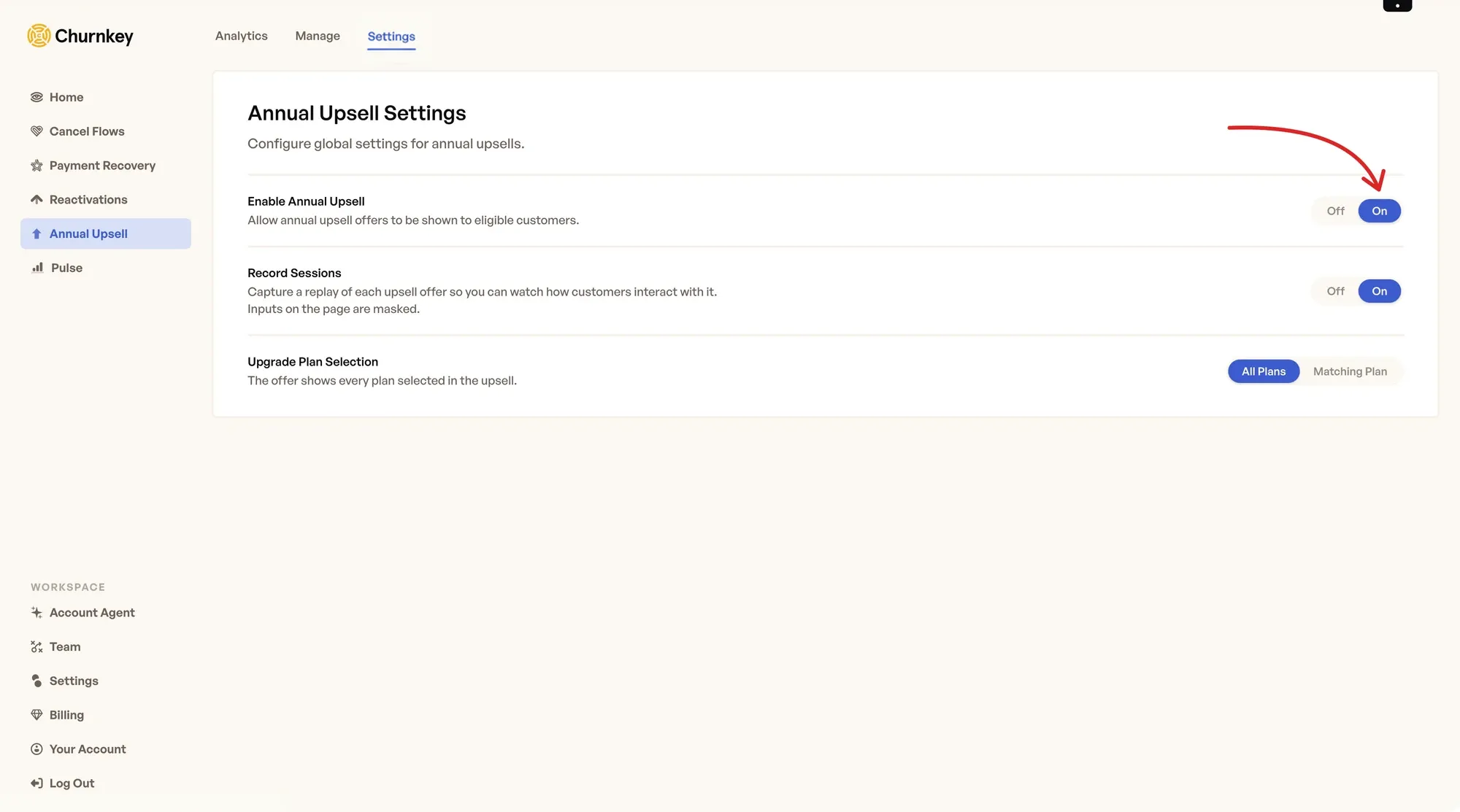The width and height of the screenshot is (1460, 812).
Task: Click the "Record Sessions" label
Action: point(294,273)
